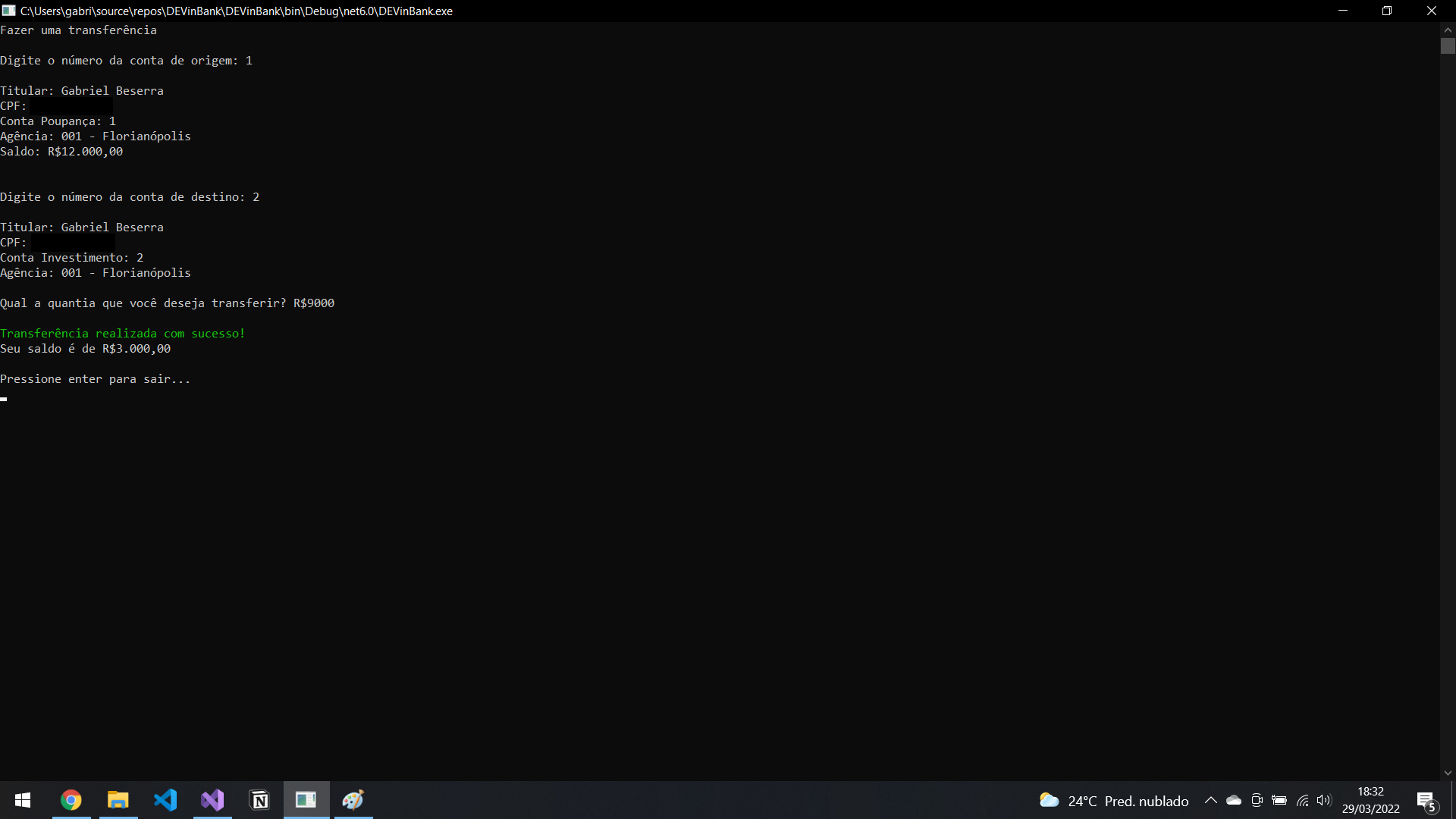This screenshot has width=1456, height=819.
Task: Click the screen capture tray icon
Action: point(1257,800)
